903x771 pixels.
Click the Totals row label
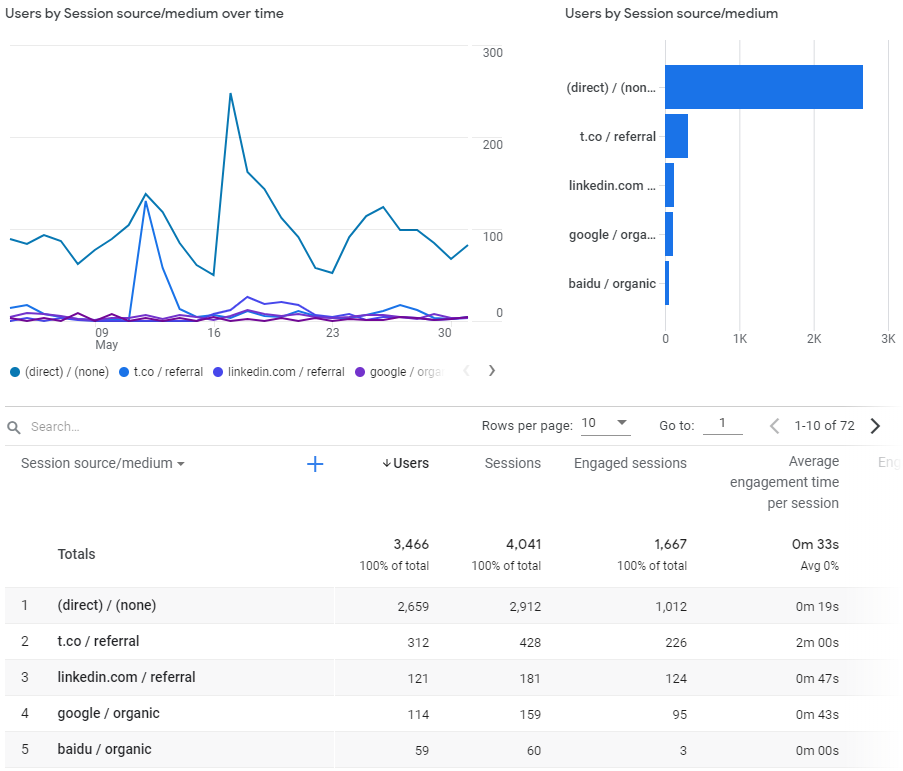(77, 554)
